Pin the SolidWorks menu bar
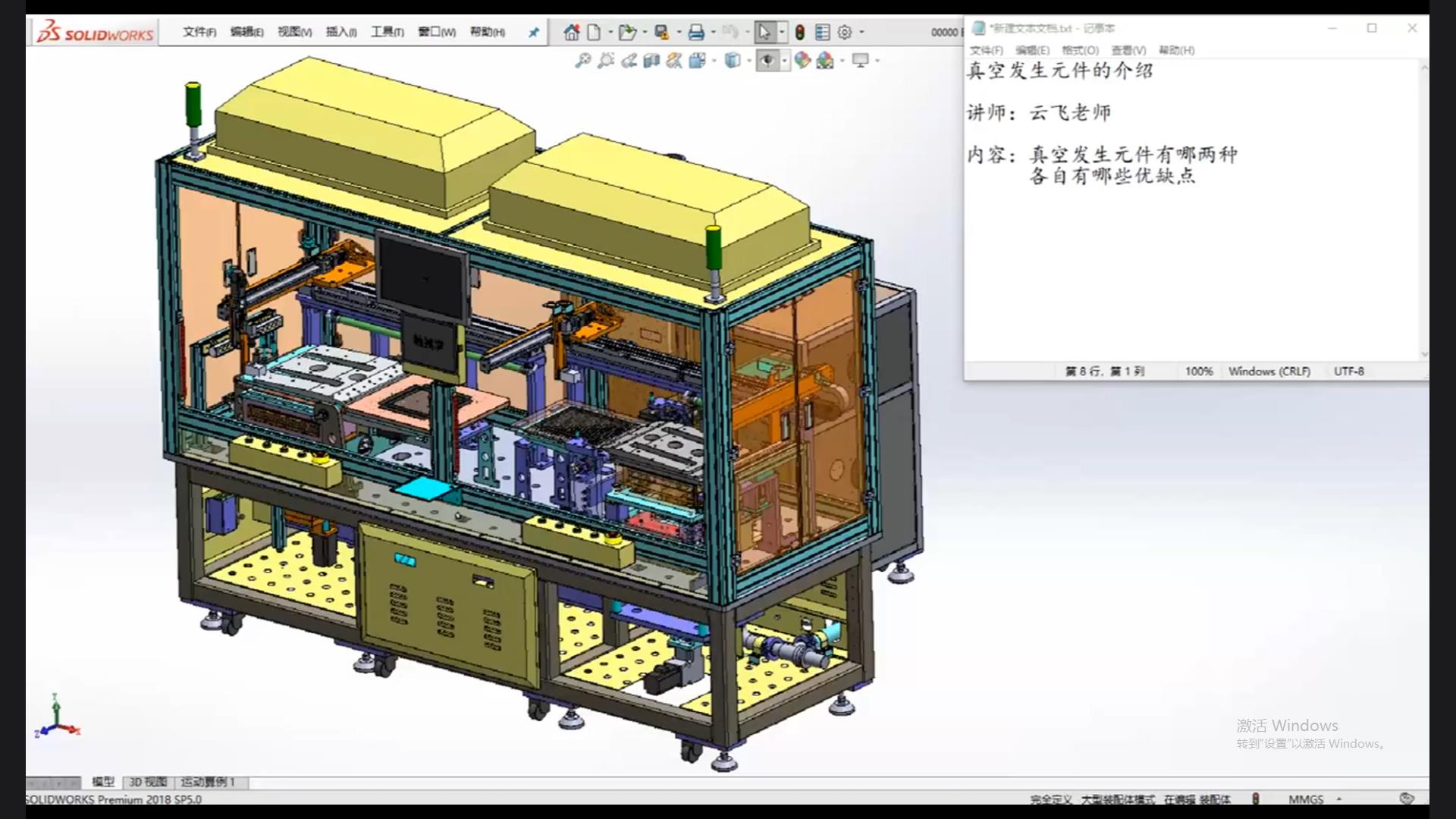This screenshot has height=819, width=1456. tap(534, 32)
